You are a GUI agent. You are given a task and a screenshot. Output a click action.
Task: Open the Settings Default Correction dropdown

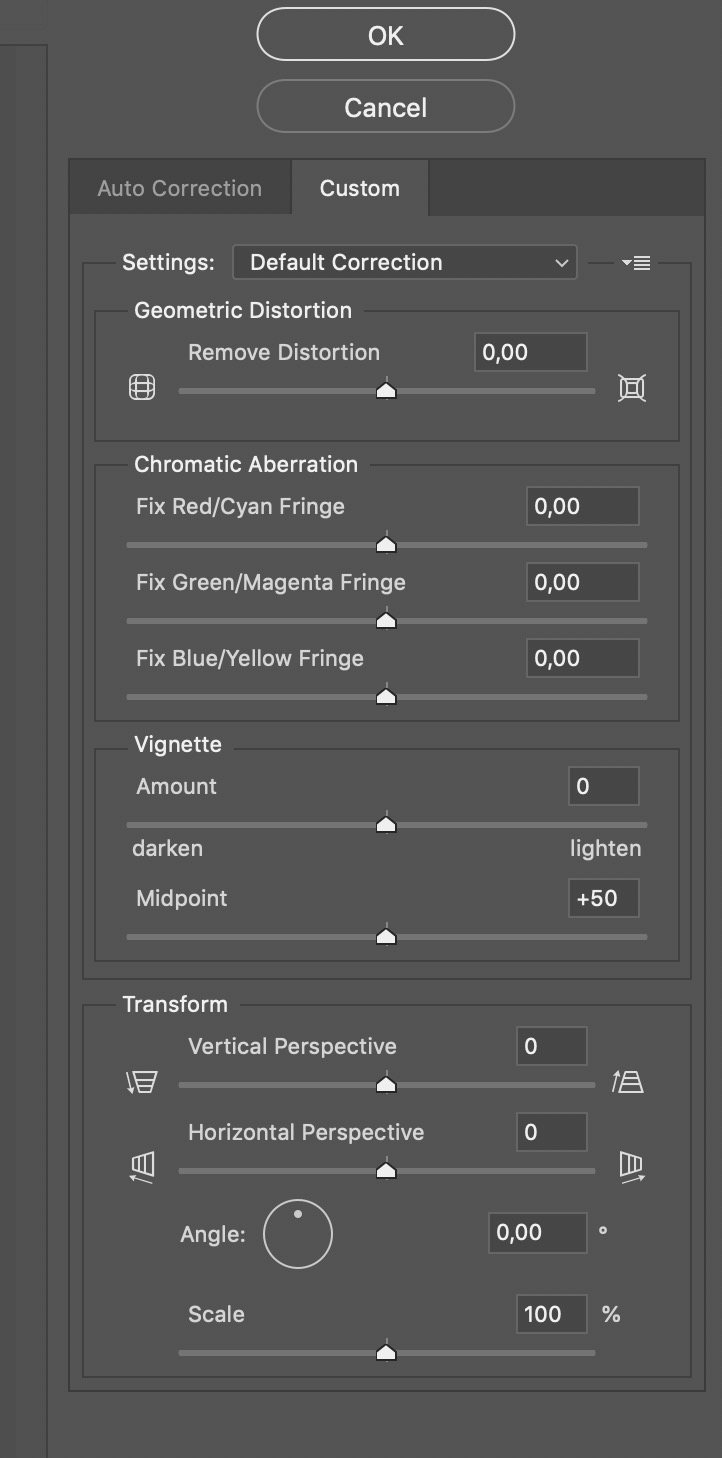pyautogui.click(x=404, y=263)
